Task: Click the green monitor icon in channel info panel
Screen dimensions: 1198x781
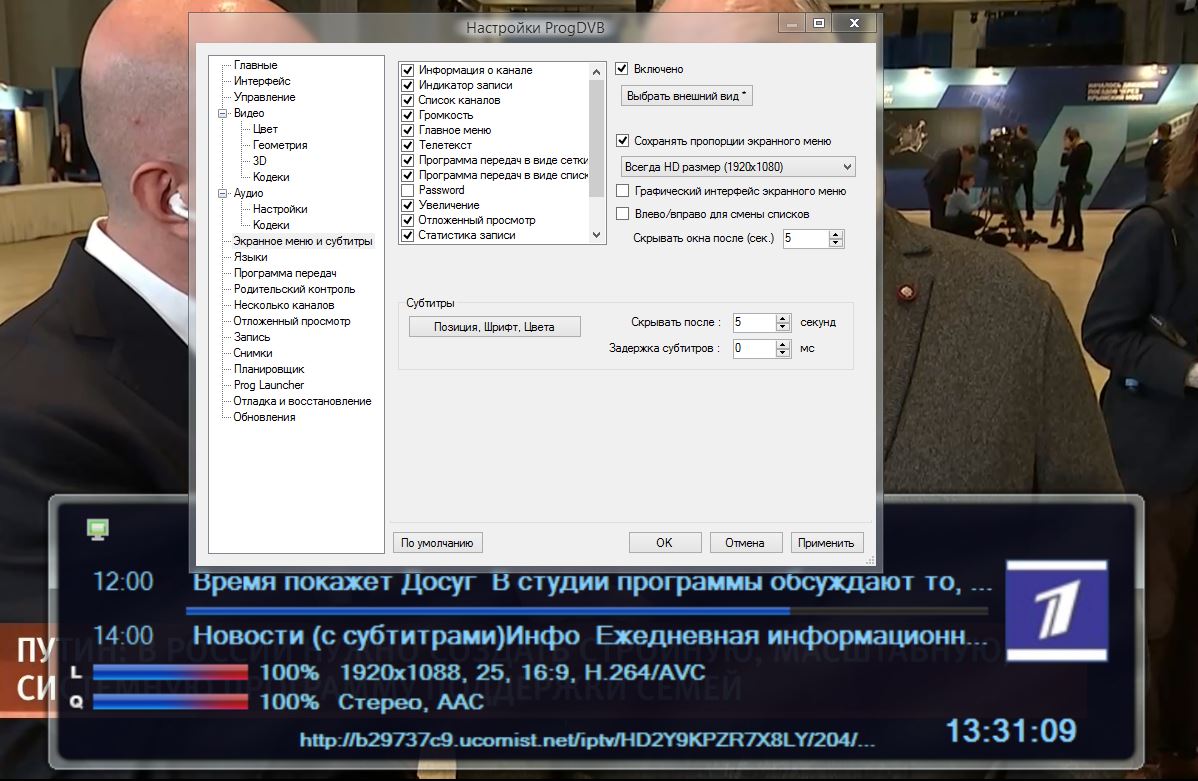Action: pyautogui.click(x=97, y=529)
